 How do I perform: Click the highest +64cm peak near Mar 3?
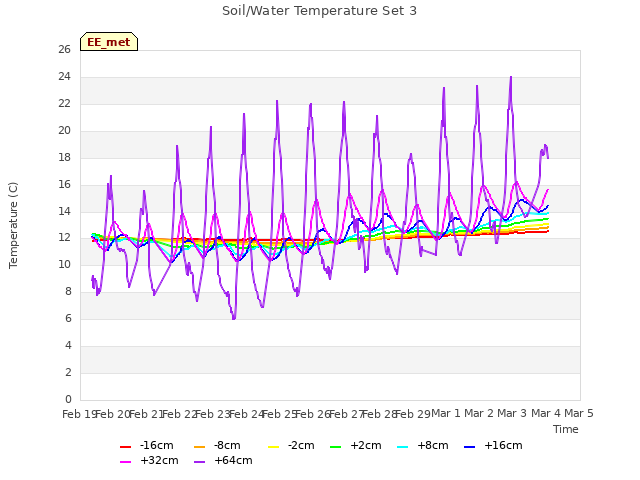coord(511,77)
